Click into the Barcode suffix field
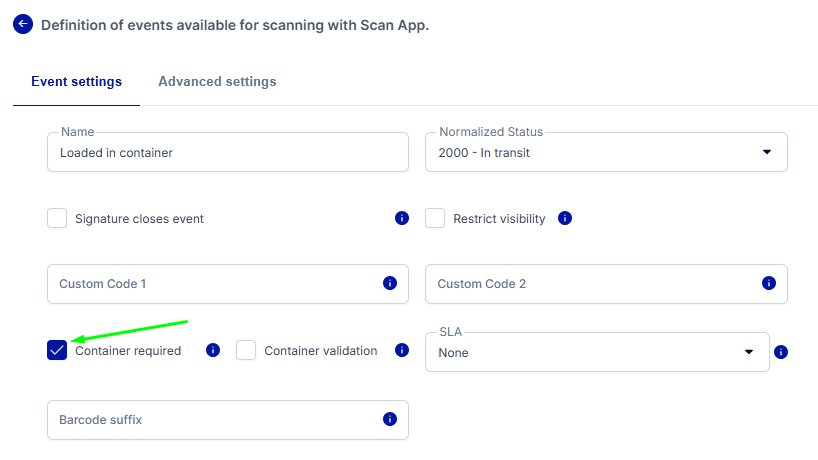 tap(210, 420)
